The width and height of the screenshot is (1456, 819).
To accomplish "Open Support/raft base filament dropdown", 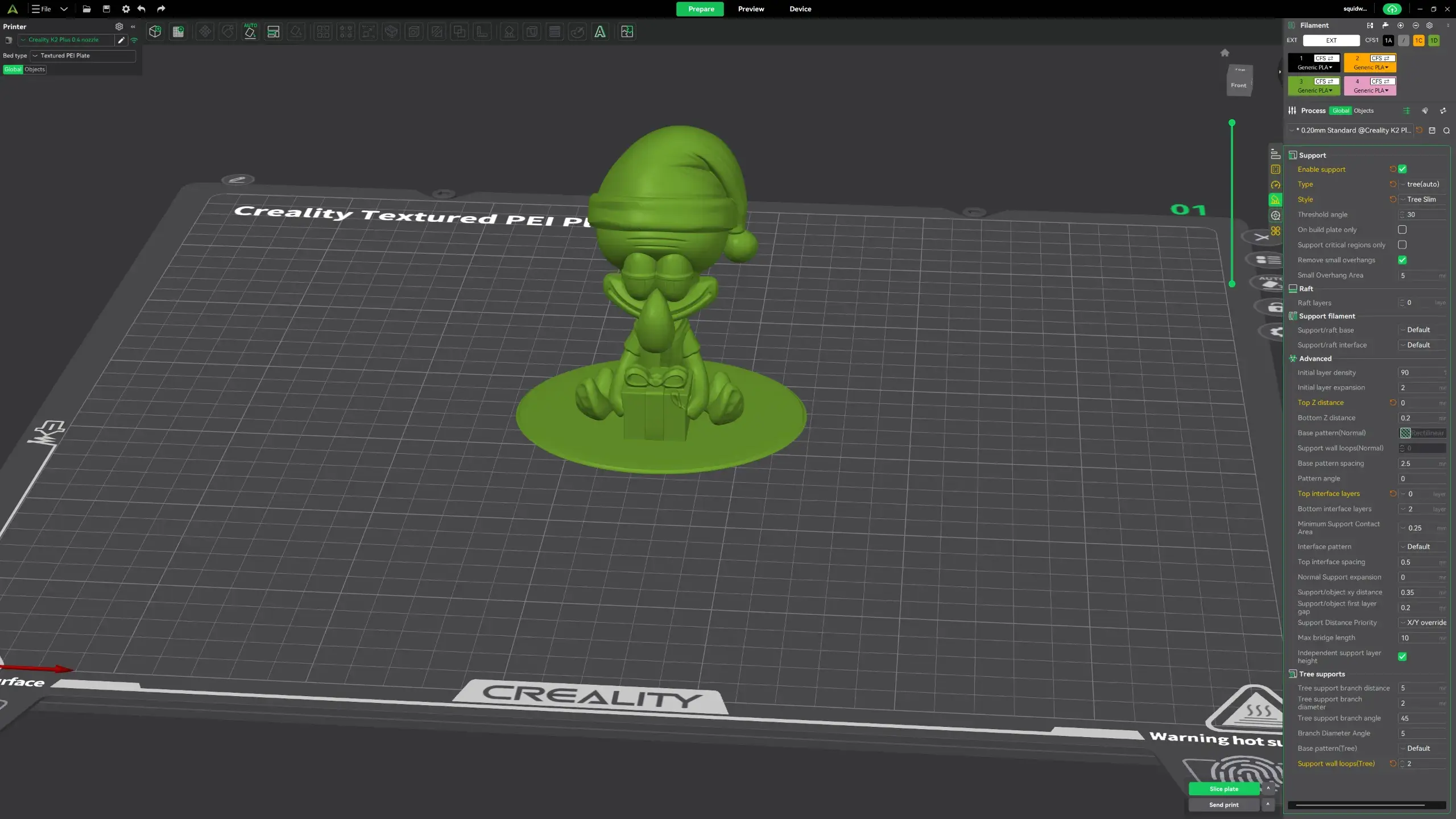I will click(1422, 330).
